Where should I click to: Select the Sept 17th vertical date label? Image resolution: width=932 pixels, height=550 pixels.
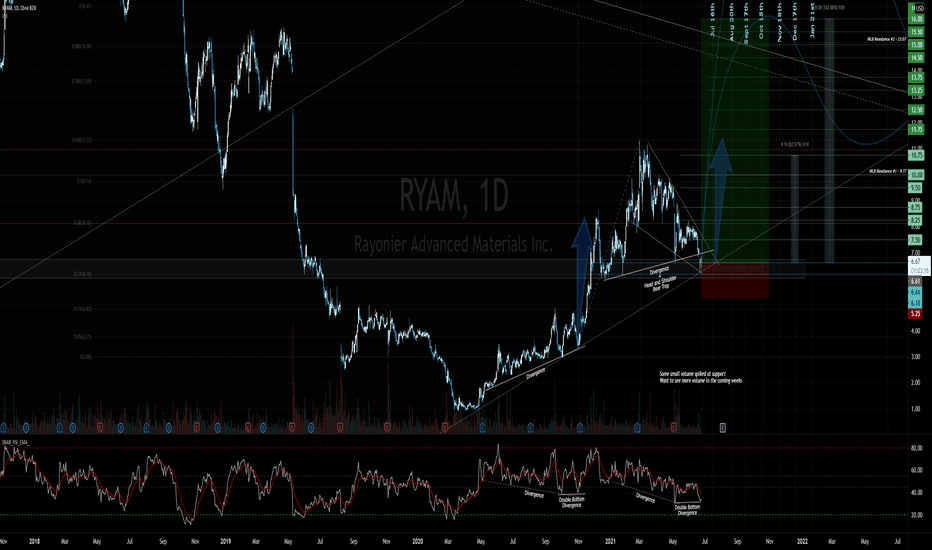click(x=746, y=24)
